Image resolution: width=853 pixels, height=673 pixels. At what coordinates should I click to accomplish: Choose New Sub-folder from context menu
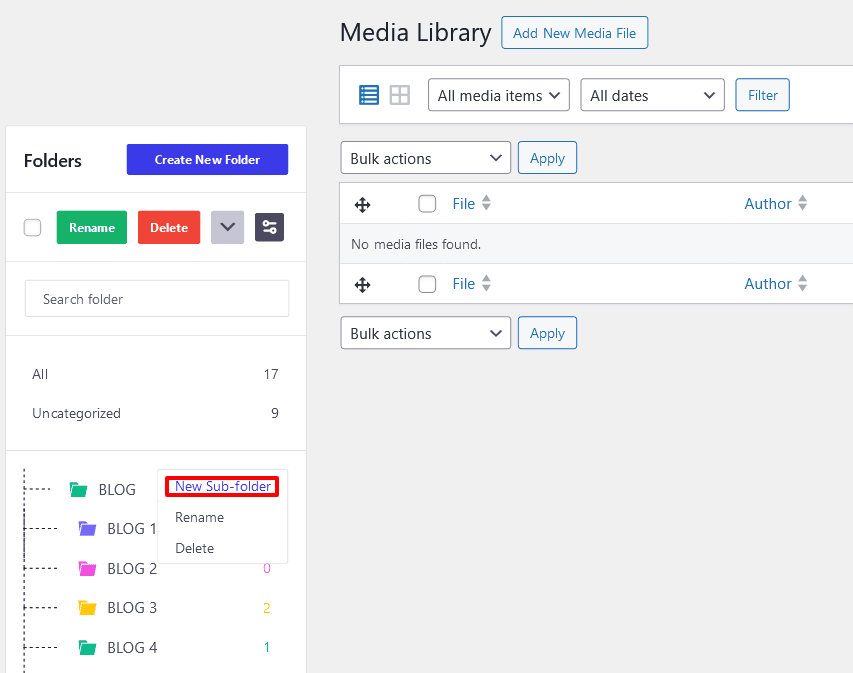tap(222, 486)
